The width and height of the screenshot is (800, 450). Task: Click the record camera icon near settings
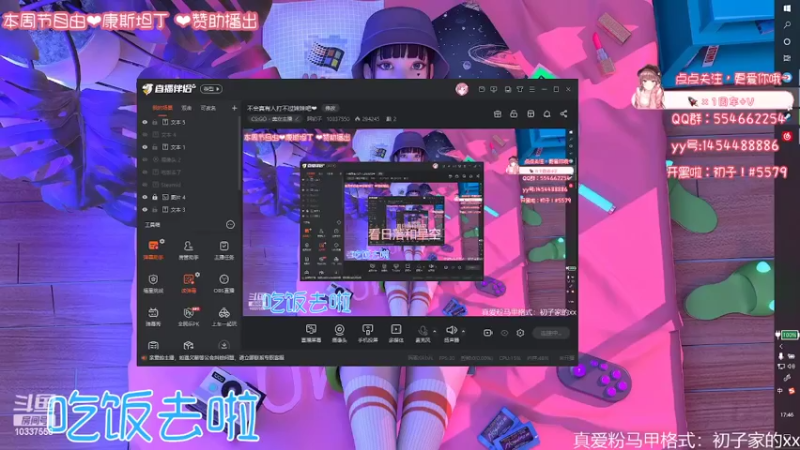(488, 333)
